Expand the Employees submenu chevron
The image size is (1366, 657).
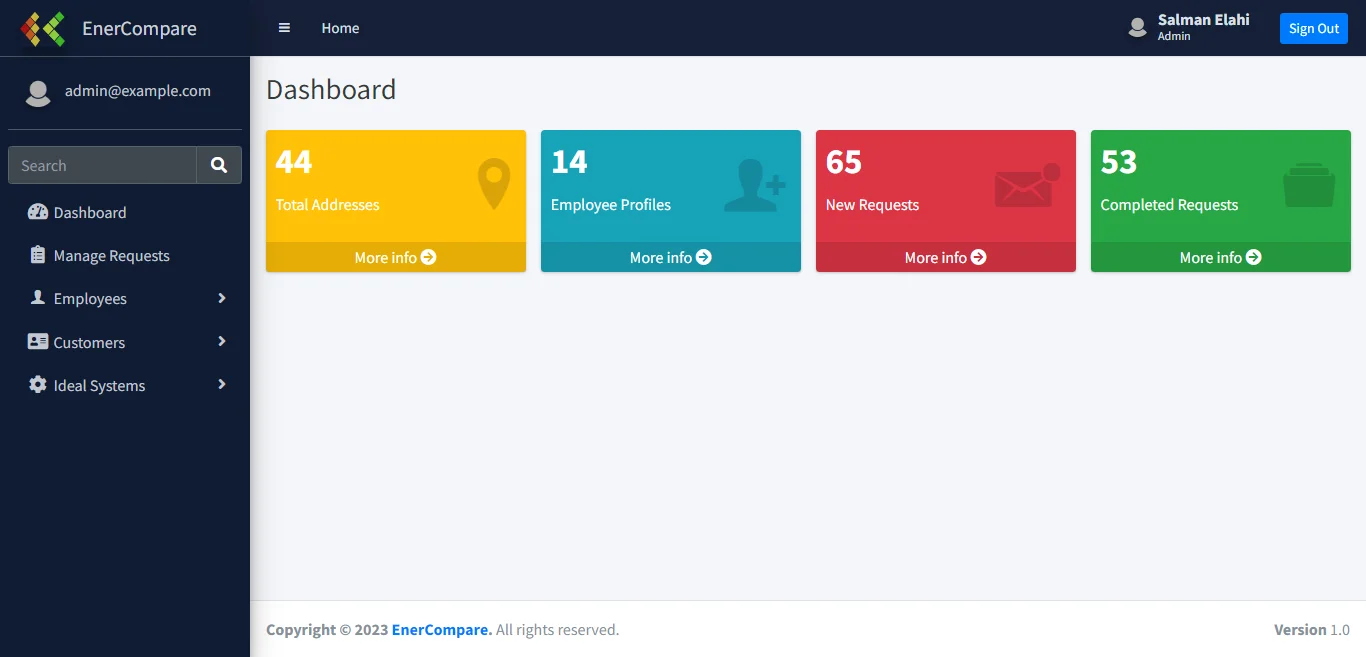click(x=222, y=298)
